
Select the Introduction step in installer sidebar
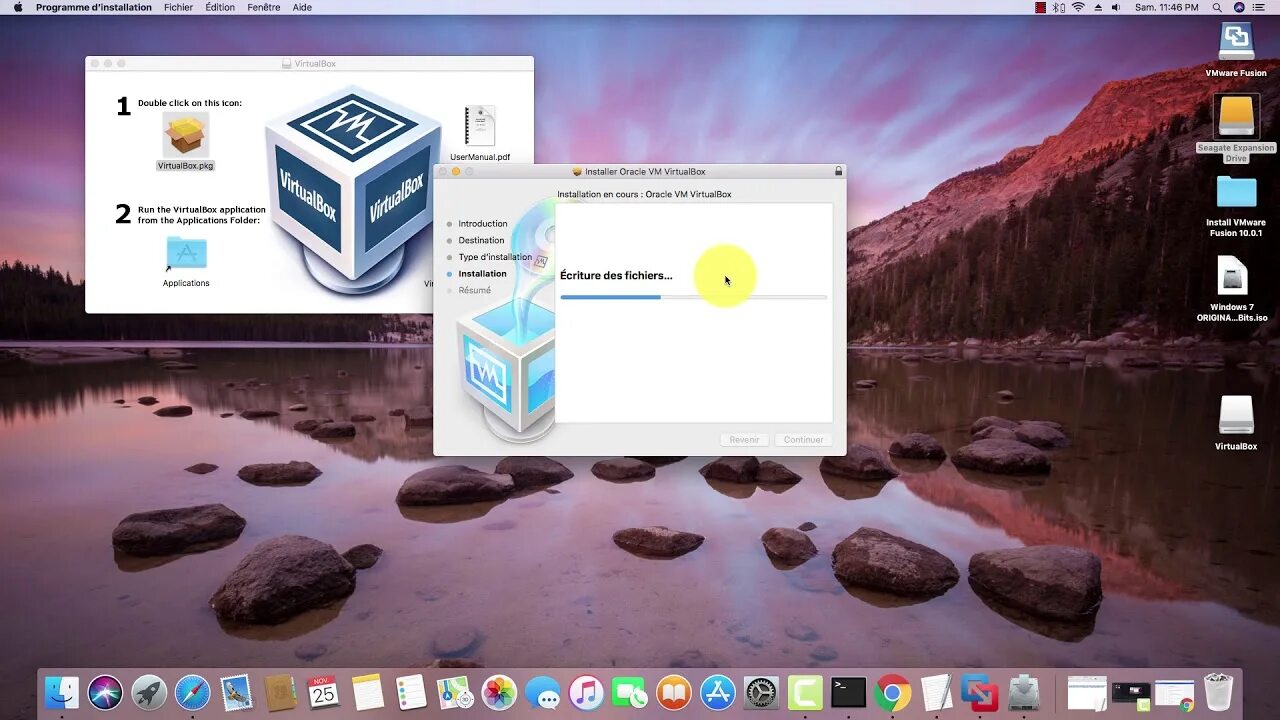(483, 224)
